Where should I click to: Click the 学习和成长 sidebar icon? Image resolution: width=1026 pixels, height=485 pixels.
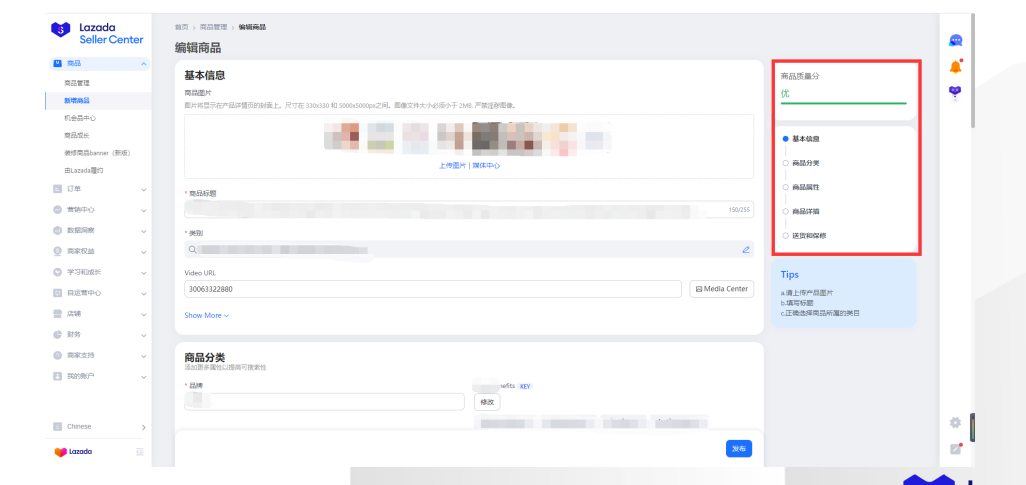[58, 272]
